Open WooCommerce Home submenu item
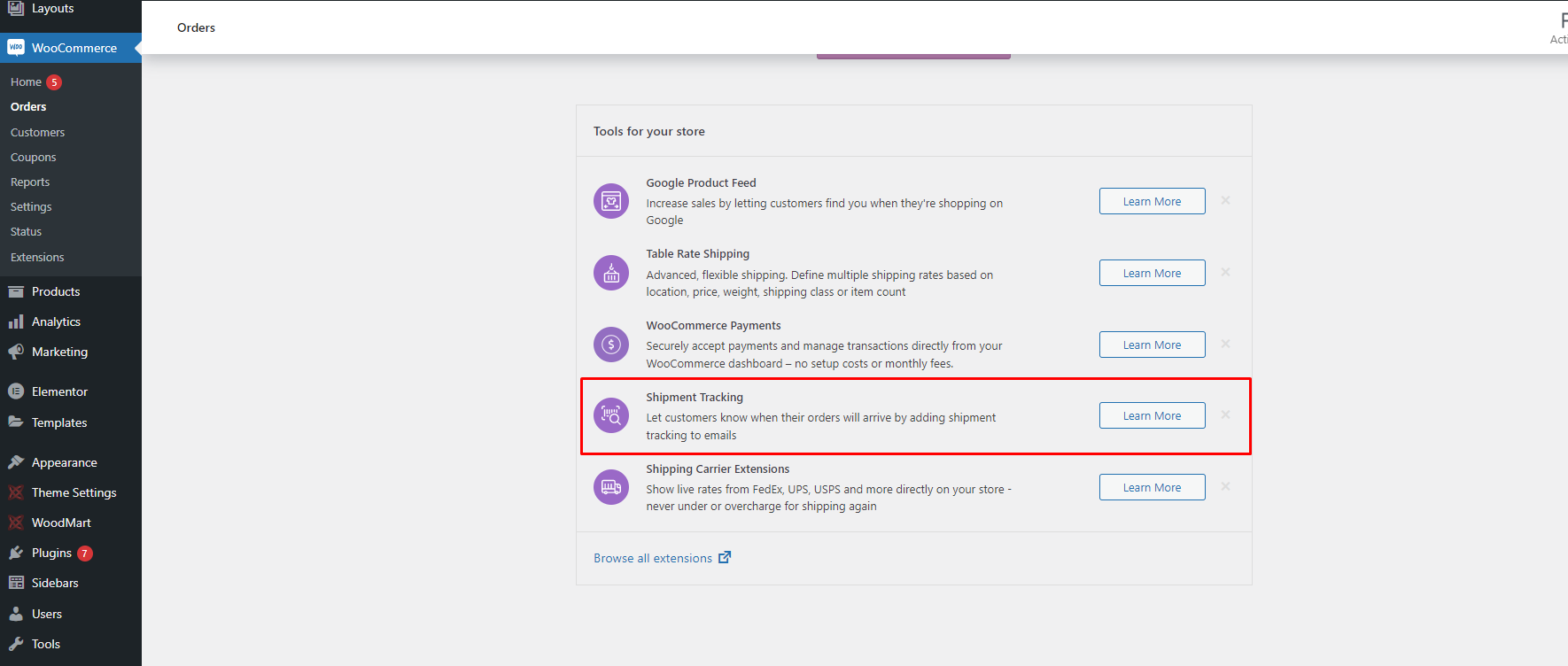The width and height of the screenshot is (1568, 666). tap(26, 81)
